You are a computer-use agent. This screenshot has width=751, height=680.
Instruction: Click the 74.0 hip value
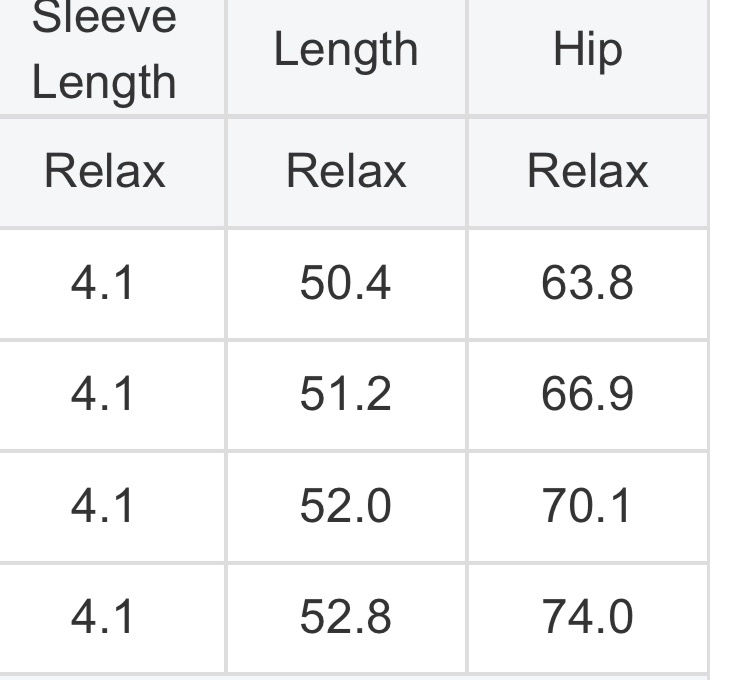pyautogui.click(x=587, y=617)
